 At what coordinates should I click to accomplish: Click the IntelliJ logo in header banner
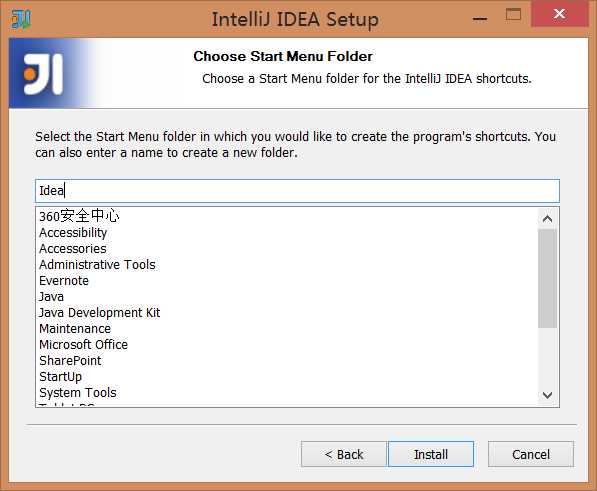coord(43,73)
